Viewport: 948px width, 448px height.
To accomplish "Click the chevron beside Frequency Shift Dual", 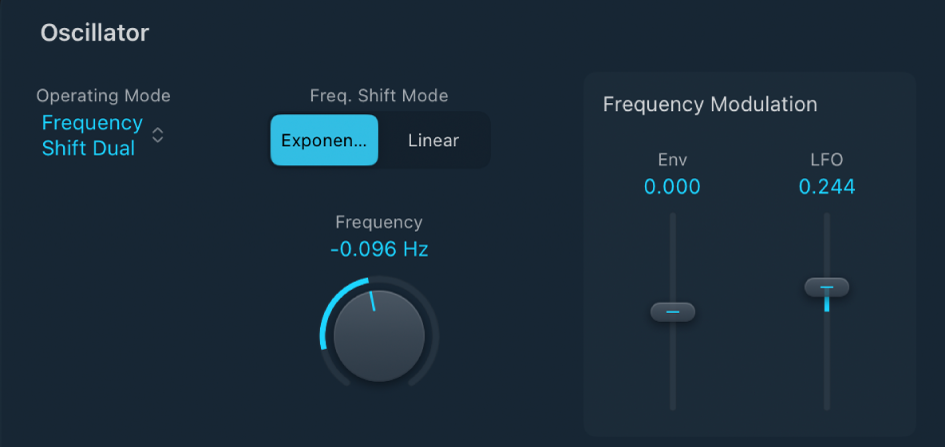I will click(x=157, y=136).
